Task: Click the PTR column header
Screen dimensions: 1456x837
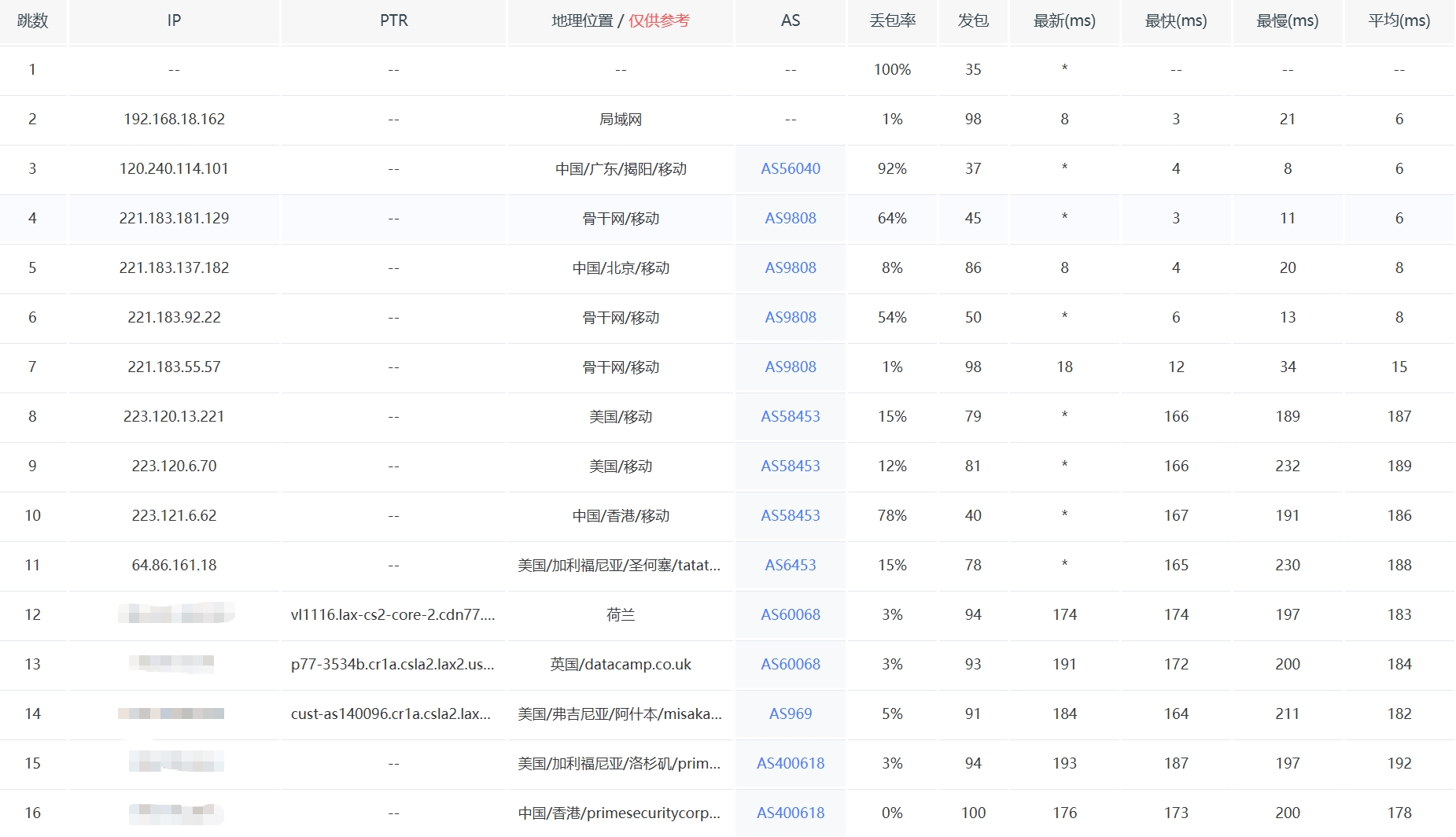Action: click(393, 20)
